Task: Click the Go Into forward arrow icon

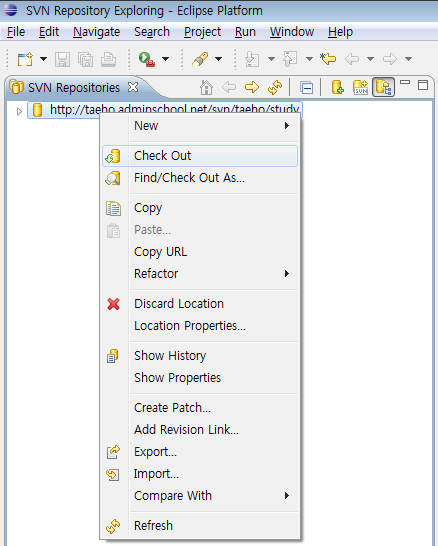Action: pos(252,87)
